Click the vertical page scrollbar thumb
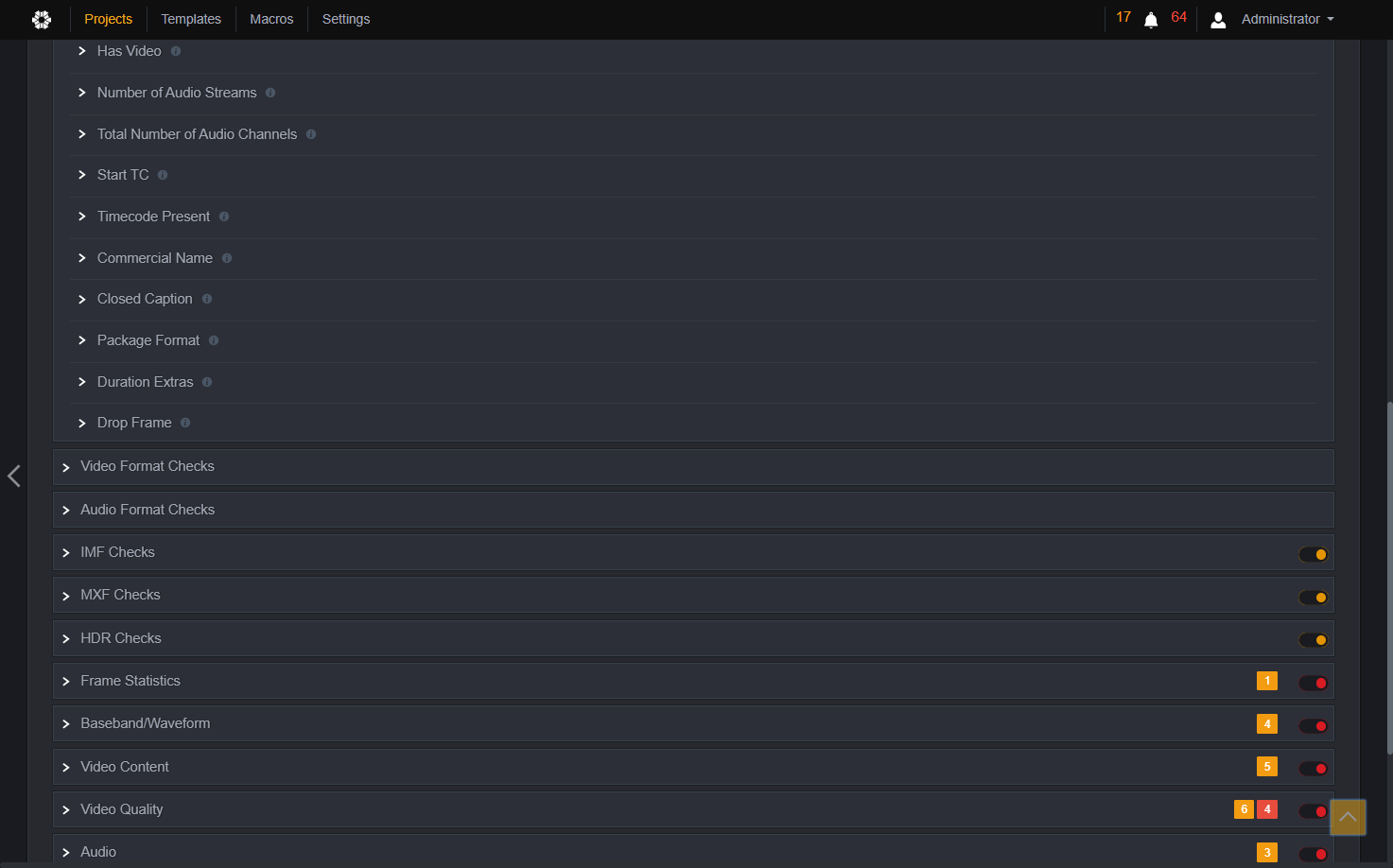 (x=1389, y=579)
